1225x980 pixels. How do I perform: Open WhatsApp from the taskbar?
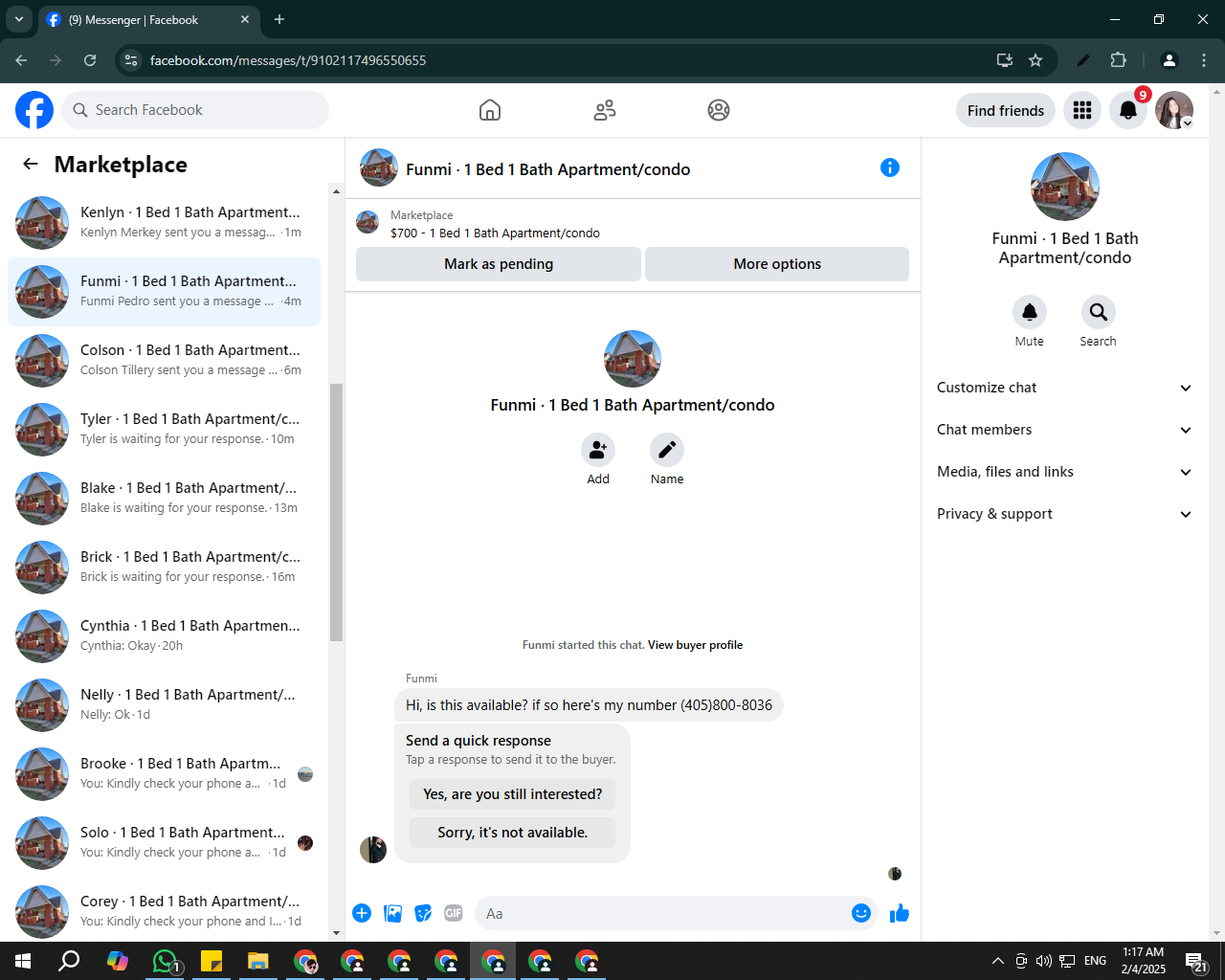[165, 961]
